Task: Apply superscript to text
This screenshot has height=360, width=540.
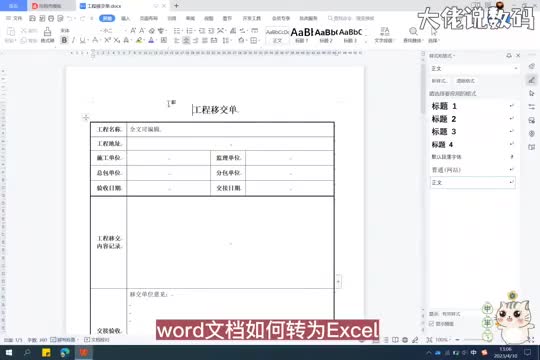Action: point(107,40)
